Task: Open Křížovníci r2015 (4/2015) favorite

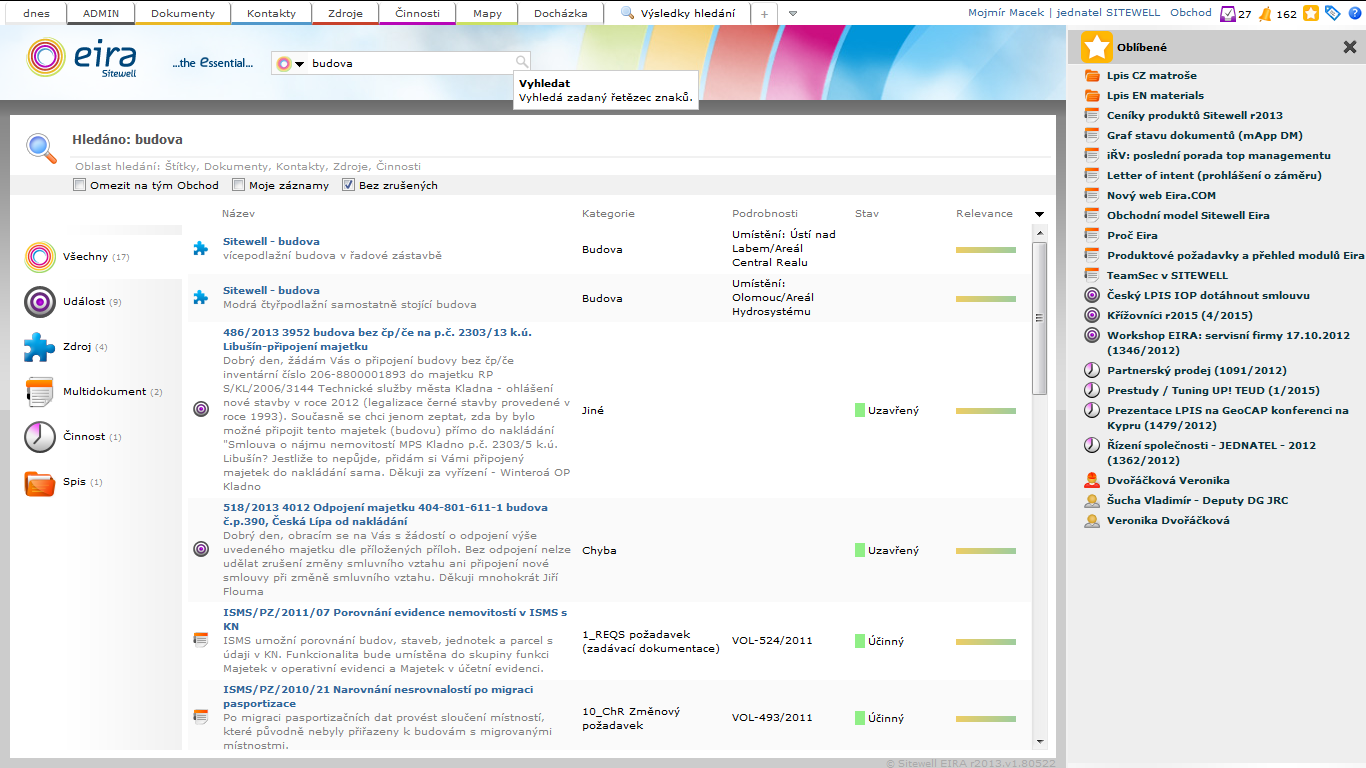Action: coord(1178,316)
